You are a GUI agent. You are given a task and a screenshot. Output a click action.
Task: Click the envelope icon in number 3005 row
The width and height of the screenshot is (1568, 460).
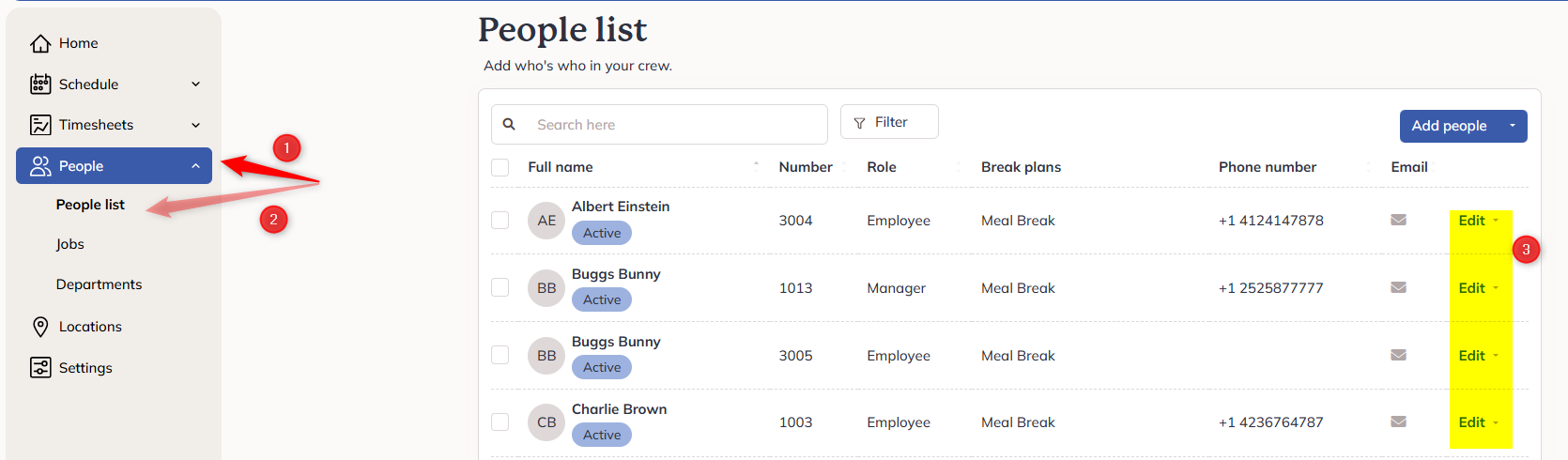(x=1398, y=355)
